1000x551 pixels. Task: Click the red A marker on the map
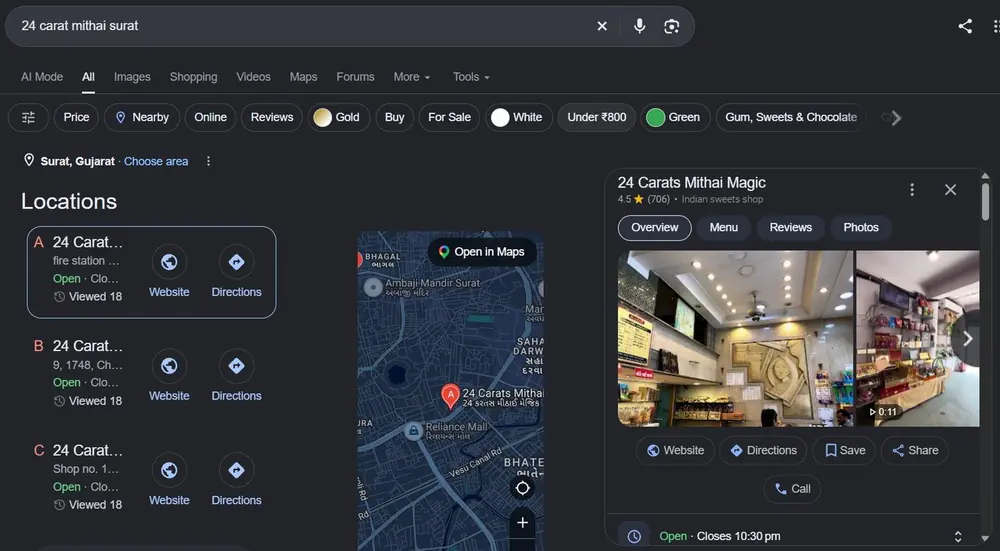click(x=450, y=396)
